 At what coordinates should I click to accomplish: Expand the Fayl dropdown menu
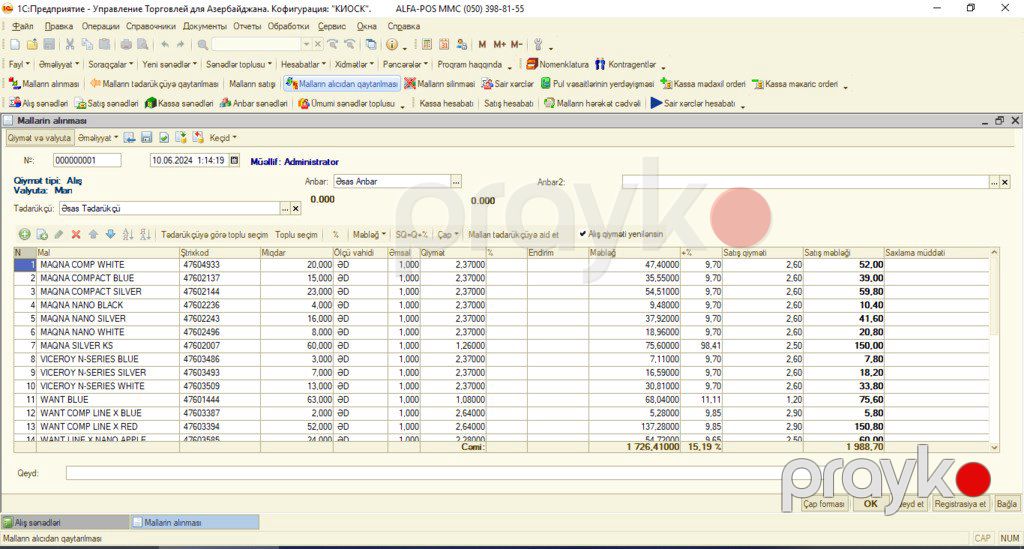coord(19,65)
